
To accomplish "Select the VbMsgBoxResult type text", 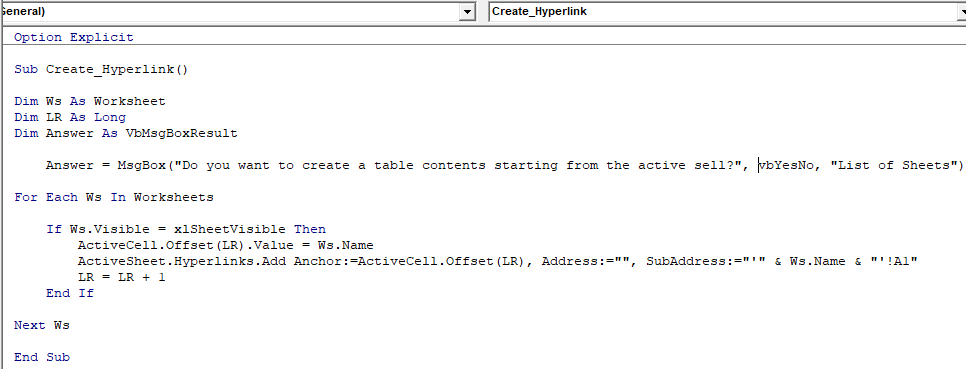I will [182, 133].
